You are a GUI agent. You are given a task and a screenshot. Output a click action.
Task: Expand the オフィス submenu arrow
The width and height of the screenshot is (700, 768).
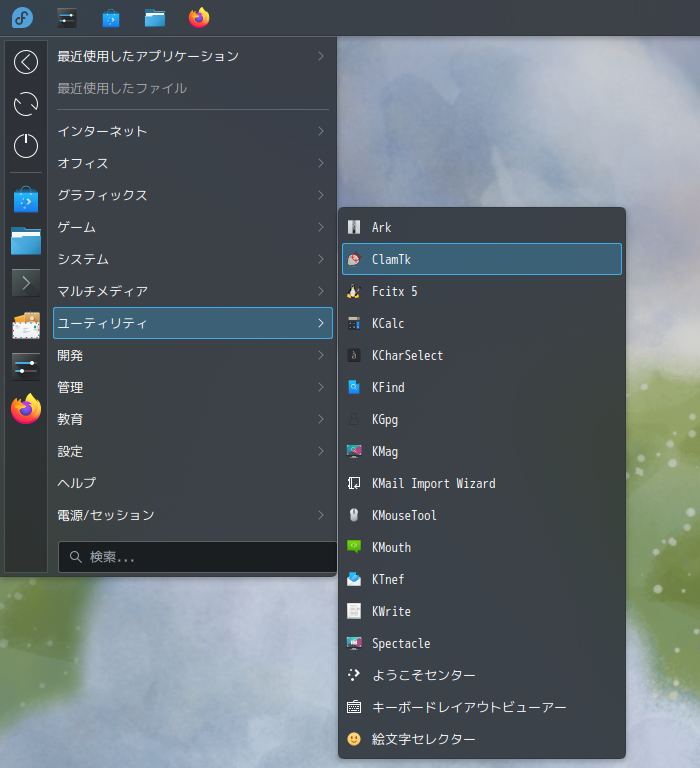pos(321,163)
